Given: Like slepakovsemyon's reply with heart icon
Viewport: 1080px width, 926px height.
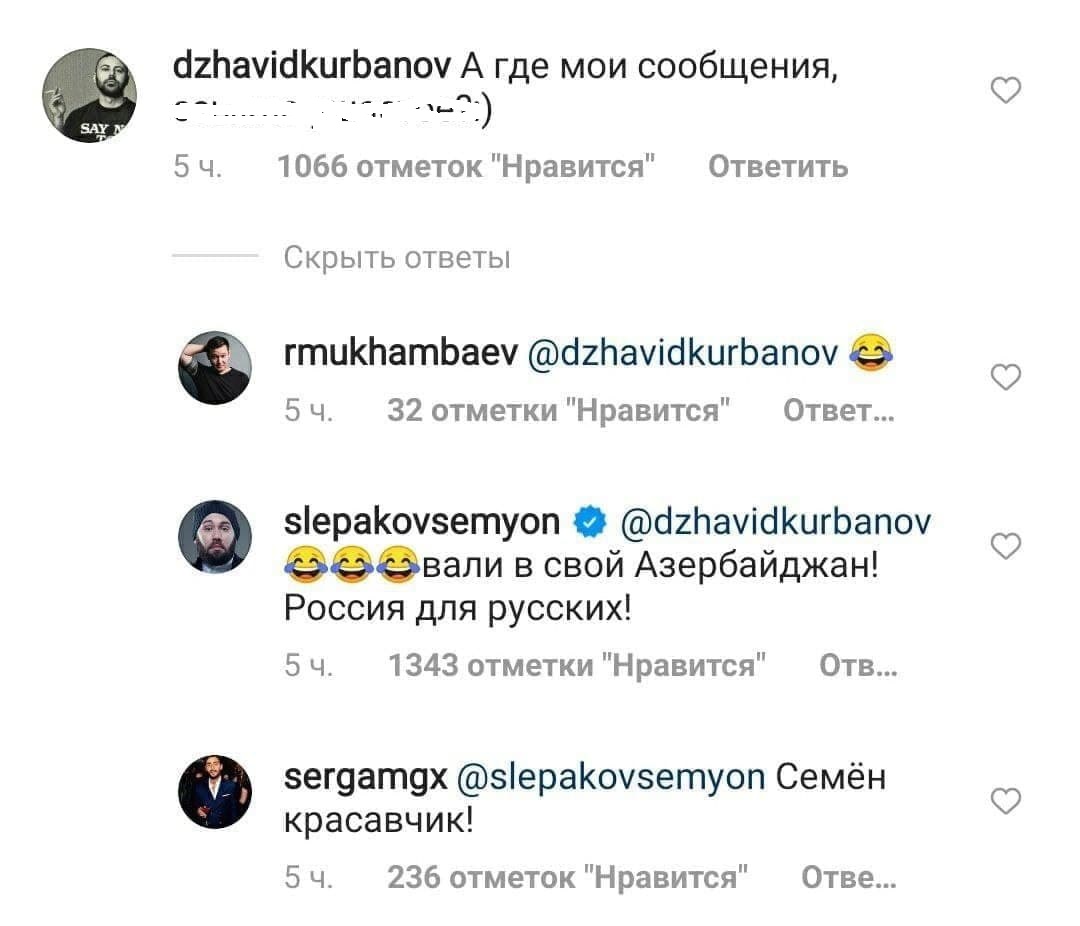Looking at the screenshot, I should pos(1006,546).
